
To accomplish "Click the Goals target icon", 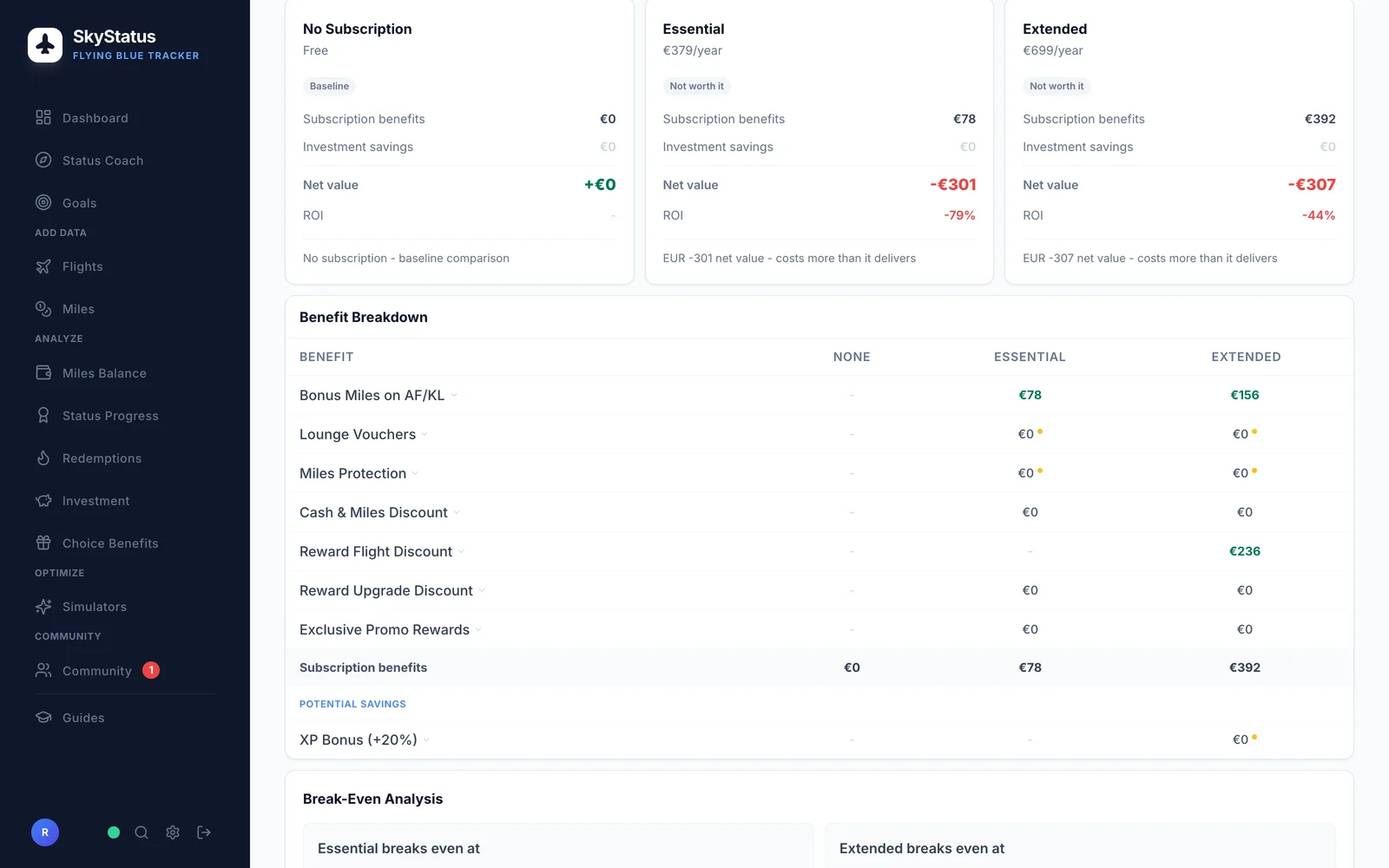I will click(43, 202).
